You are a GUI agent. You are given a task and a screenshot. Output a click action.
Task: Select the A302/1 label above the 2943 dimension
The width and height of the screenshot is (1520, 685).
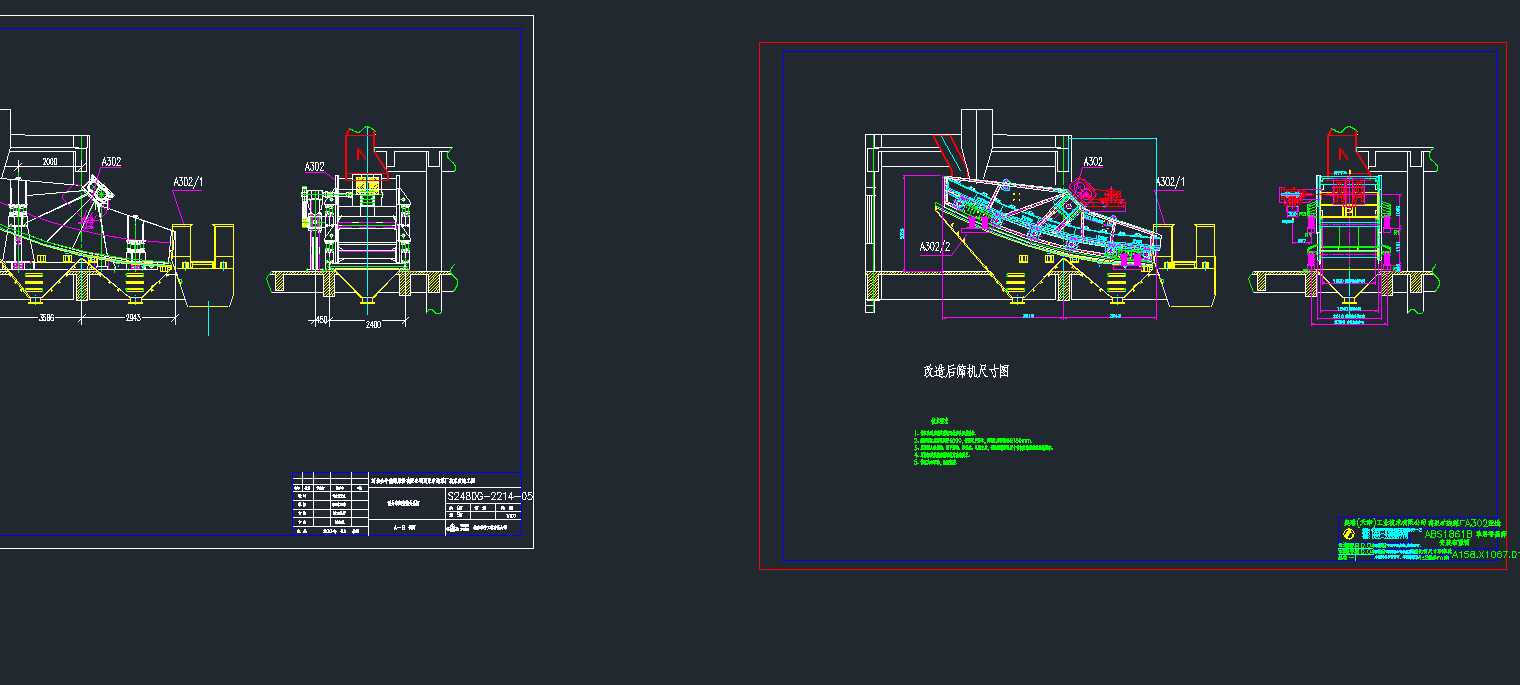[188, 182]
